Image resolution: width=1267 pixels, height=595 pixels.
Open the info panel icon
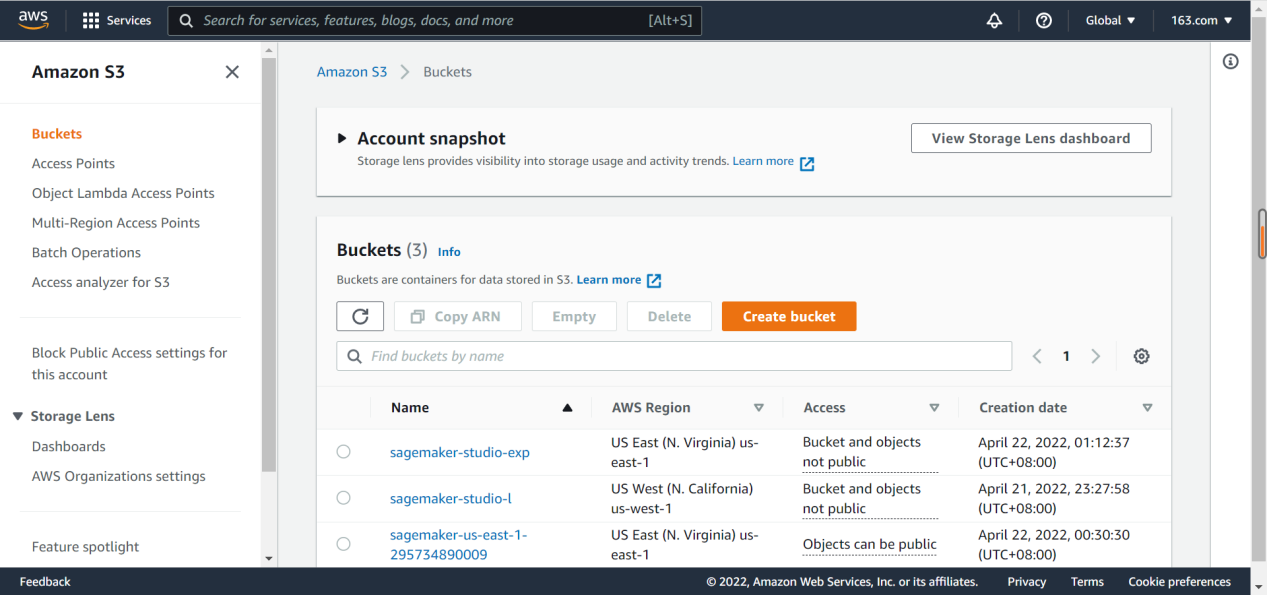point(1231,62)
